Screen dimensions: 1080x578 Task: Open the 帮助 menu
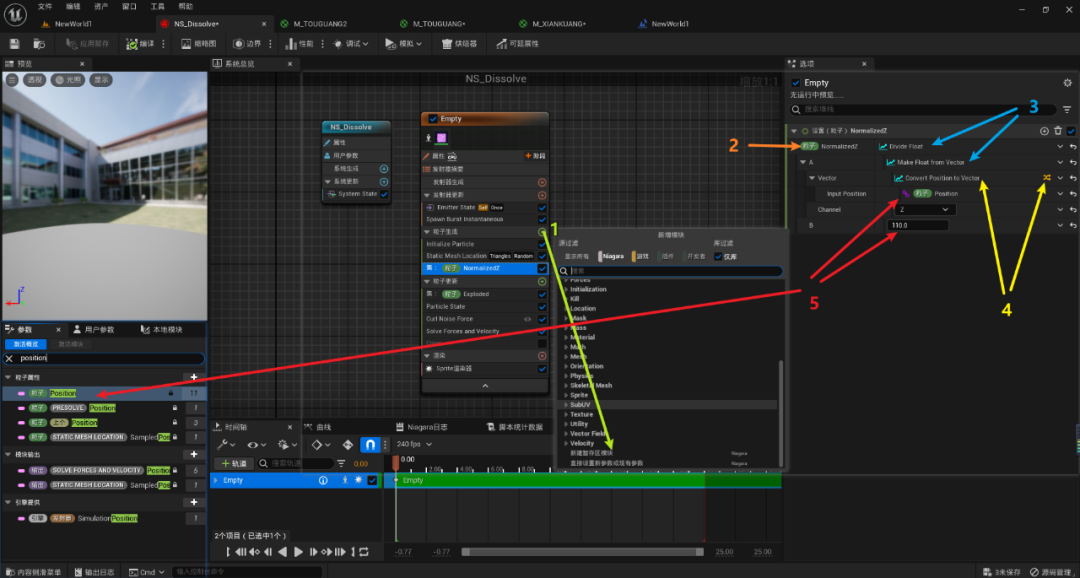[x=186, y=6]
